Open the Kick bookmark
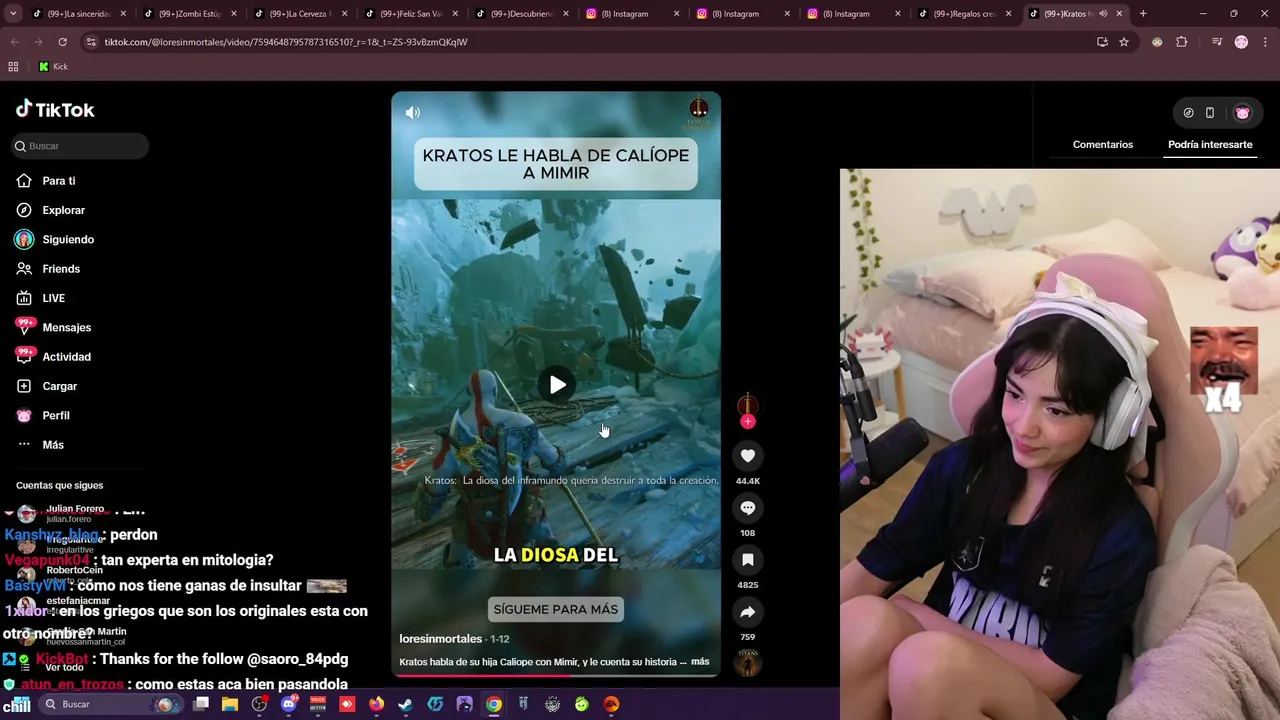The width and height of the screenshot is (1280, 720). pyautogui.click(x=53, y=67)
